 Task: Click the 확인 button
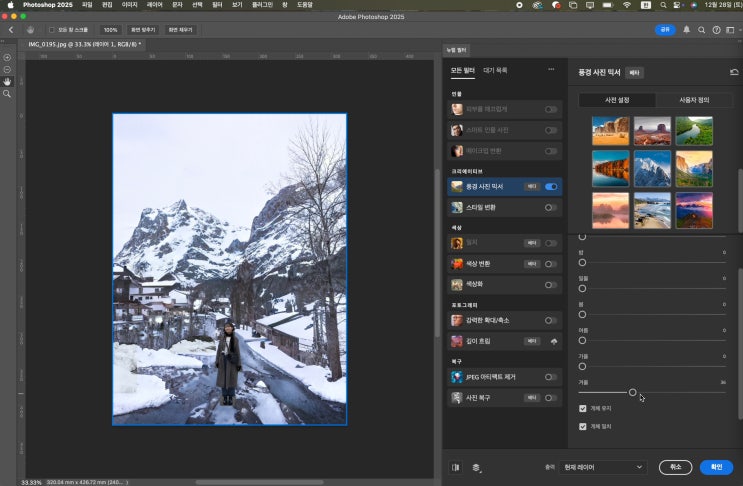click(716, 467)
